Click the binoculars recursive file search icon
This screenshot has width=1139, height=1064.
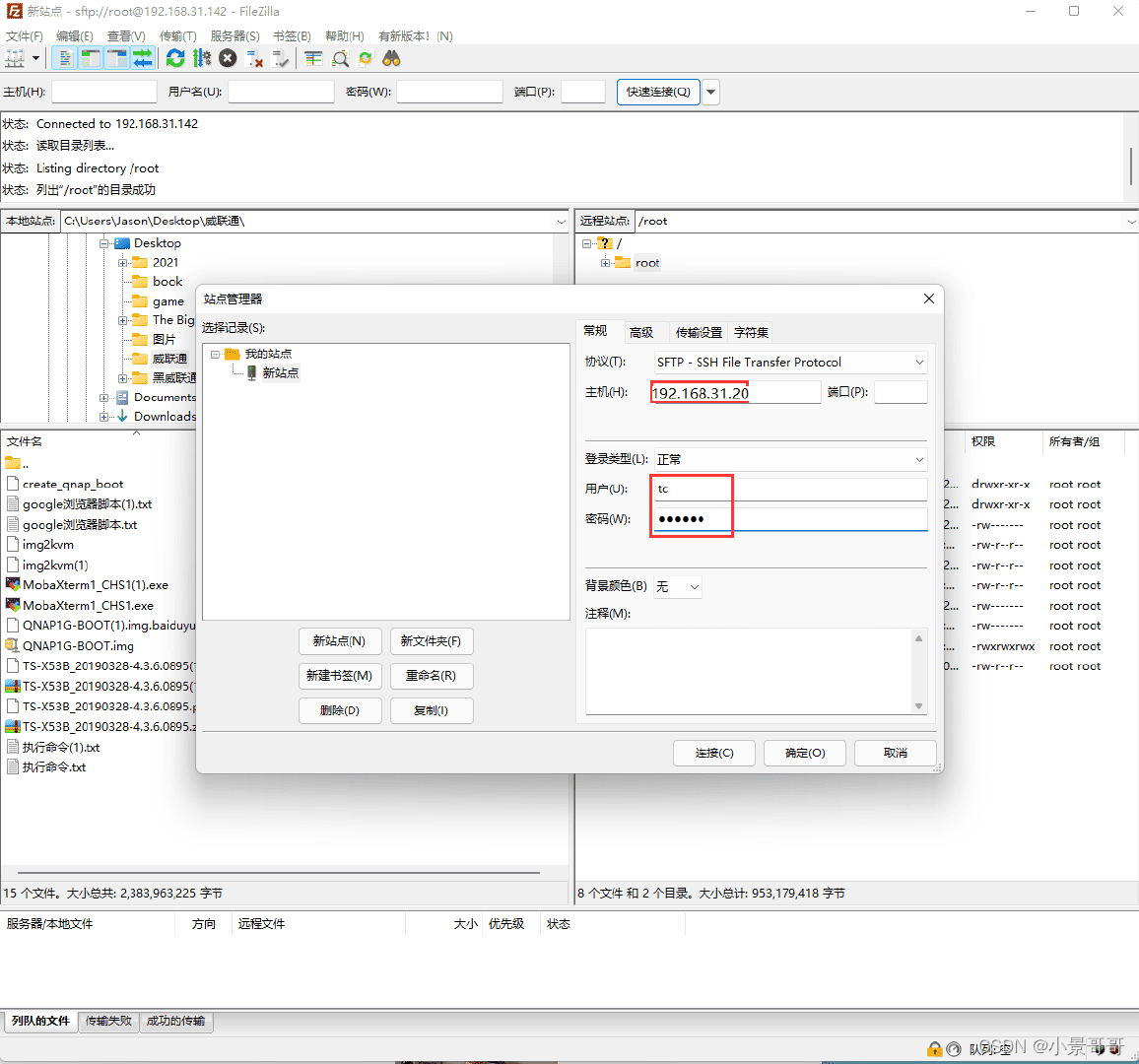[391, 59]
